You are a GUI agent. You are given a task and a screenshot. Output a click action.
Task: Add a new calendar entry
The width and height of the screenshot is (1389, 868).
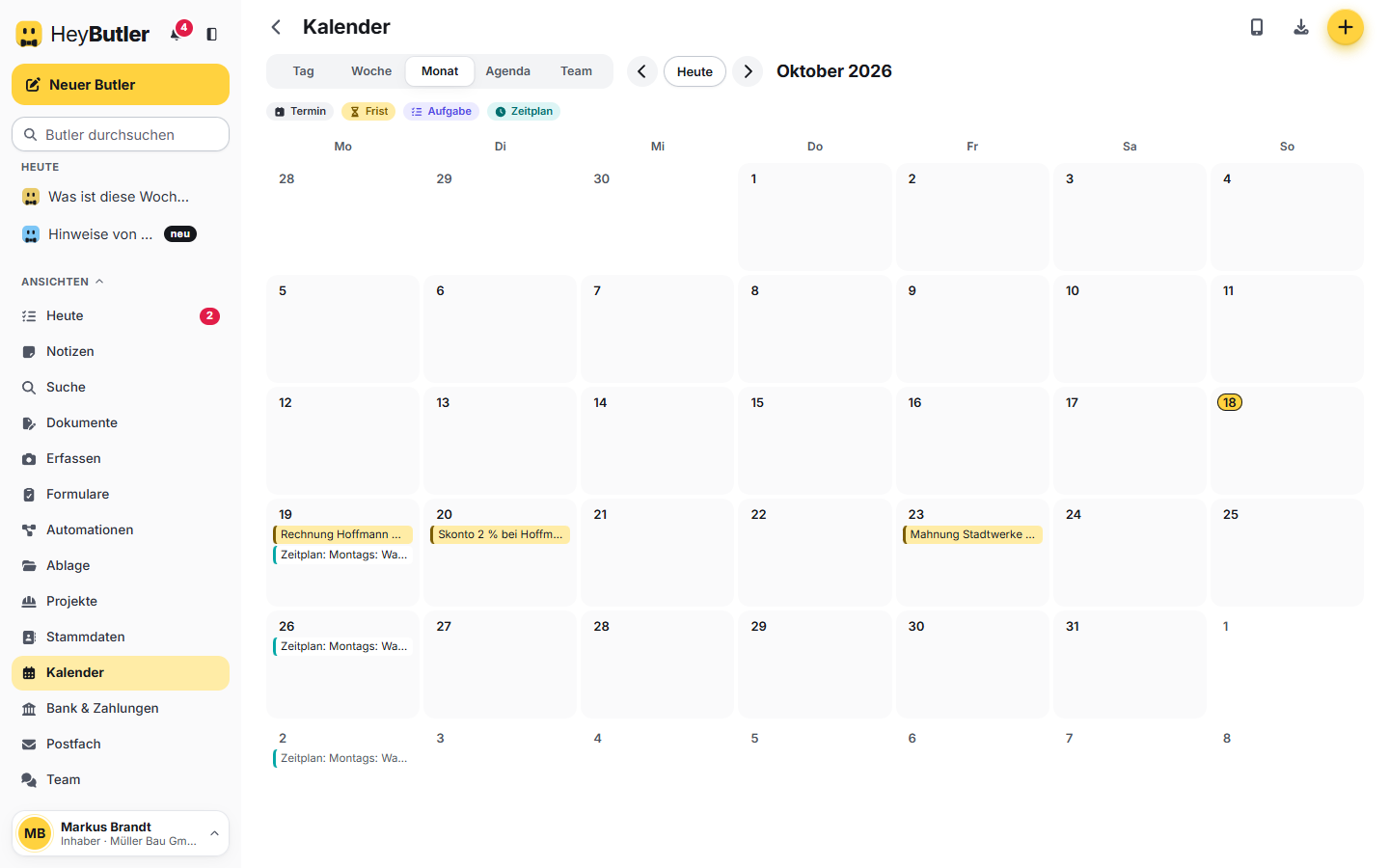click(1346, 27)
